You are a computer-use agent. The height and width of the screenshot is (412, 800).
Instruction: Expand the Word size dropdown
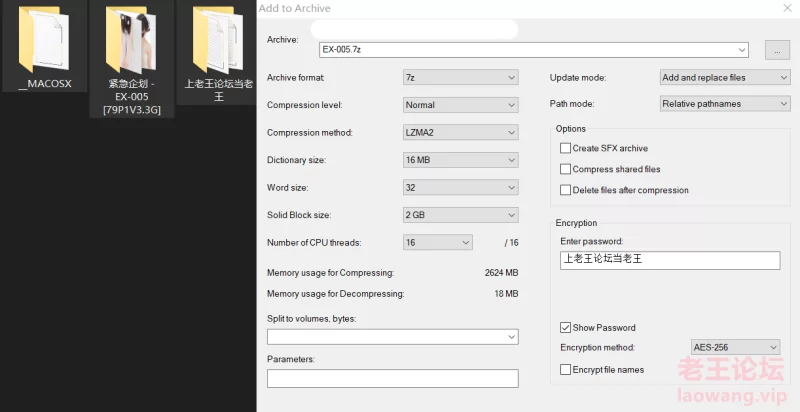(460, 187)
